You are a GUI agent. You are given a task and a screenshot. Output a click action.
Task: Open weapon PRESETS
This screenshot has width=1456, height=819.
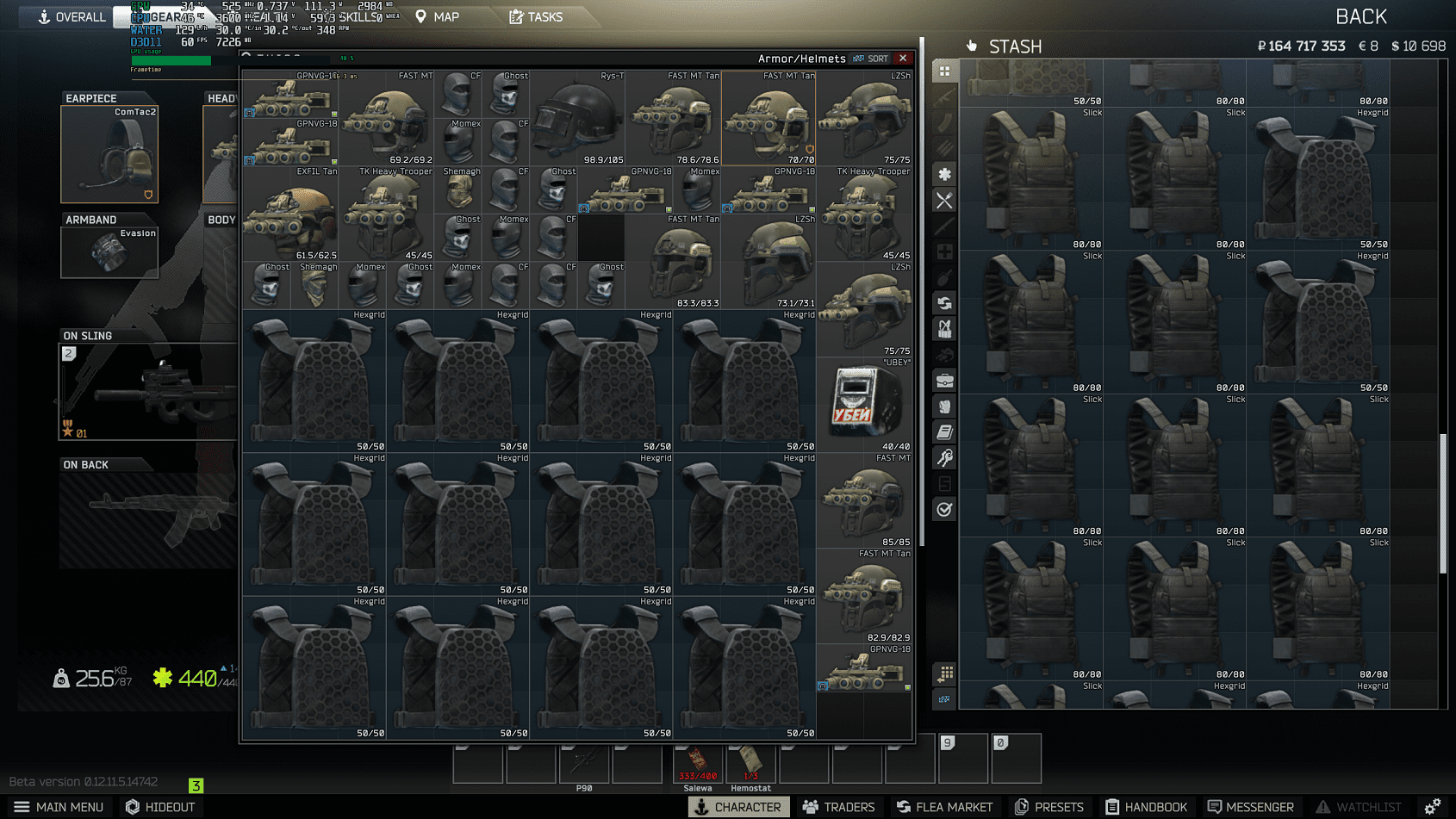[1049, 807]
